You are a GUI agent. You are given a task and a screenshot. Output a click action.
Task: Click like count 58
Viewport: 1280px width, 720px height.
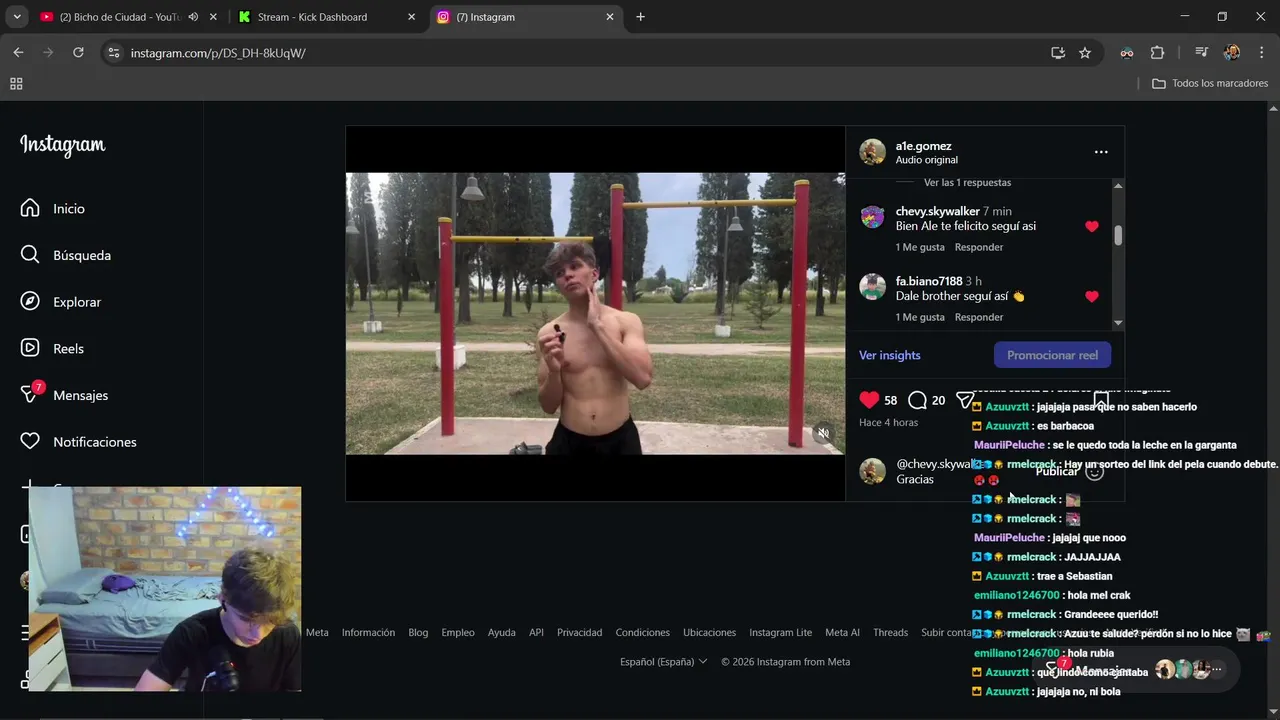tap(890, 400)
